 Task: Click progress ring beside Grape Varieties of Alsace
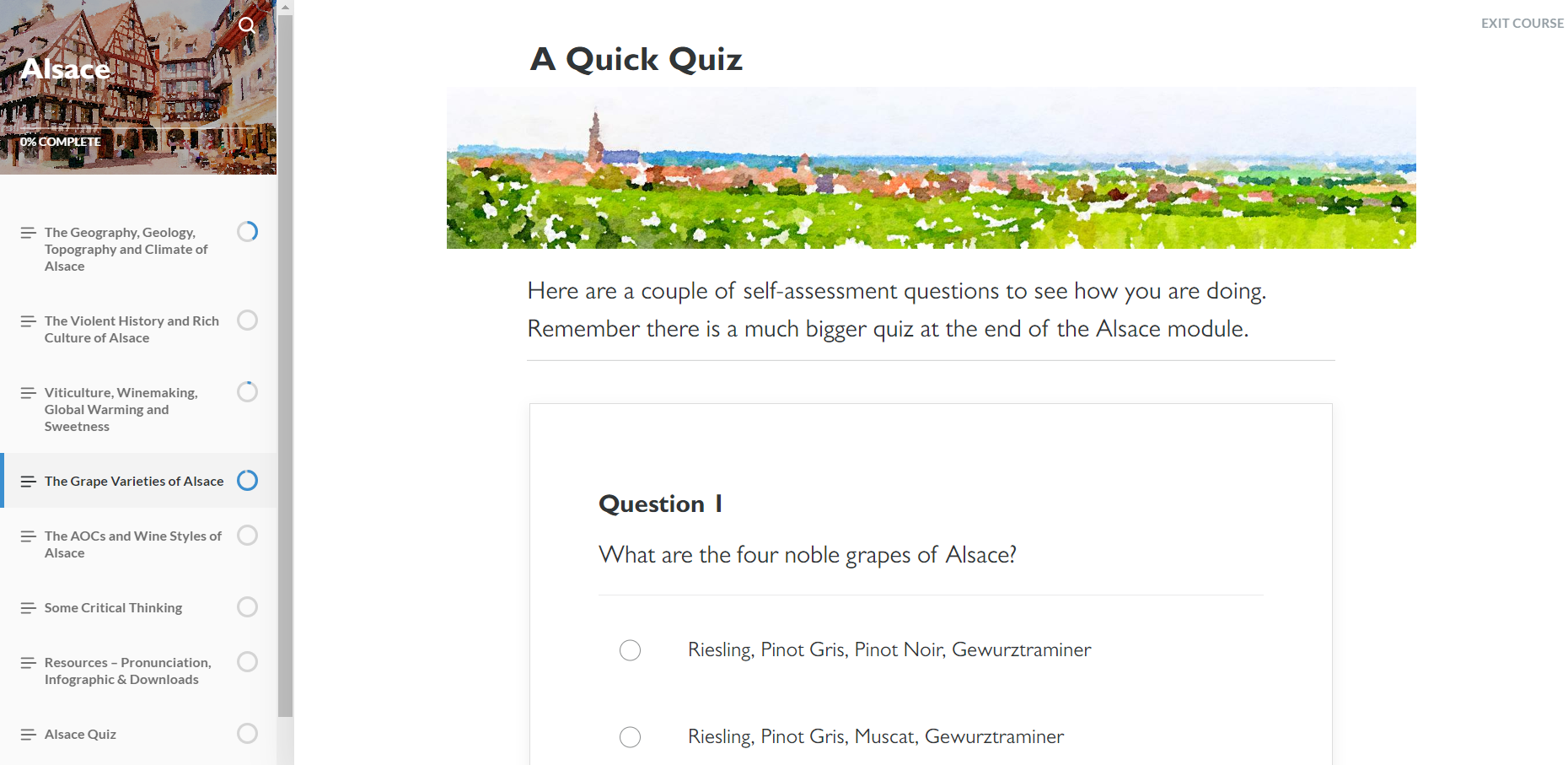pyautogui.click(x=247, y=480)
